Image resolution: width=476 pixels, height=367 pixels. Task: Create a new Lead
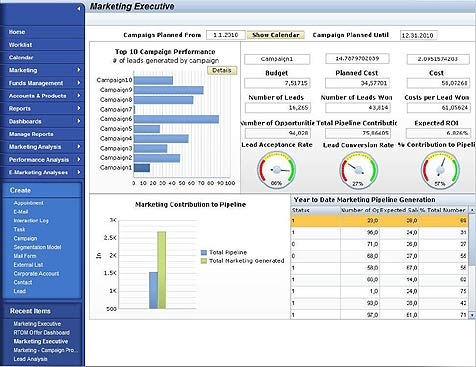20,291
